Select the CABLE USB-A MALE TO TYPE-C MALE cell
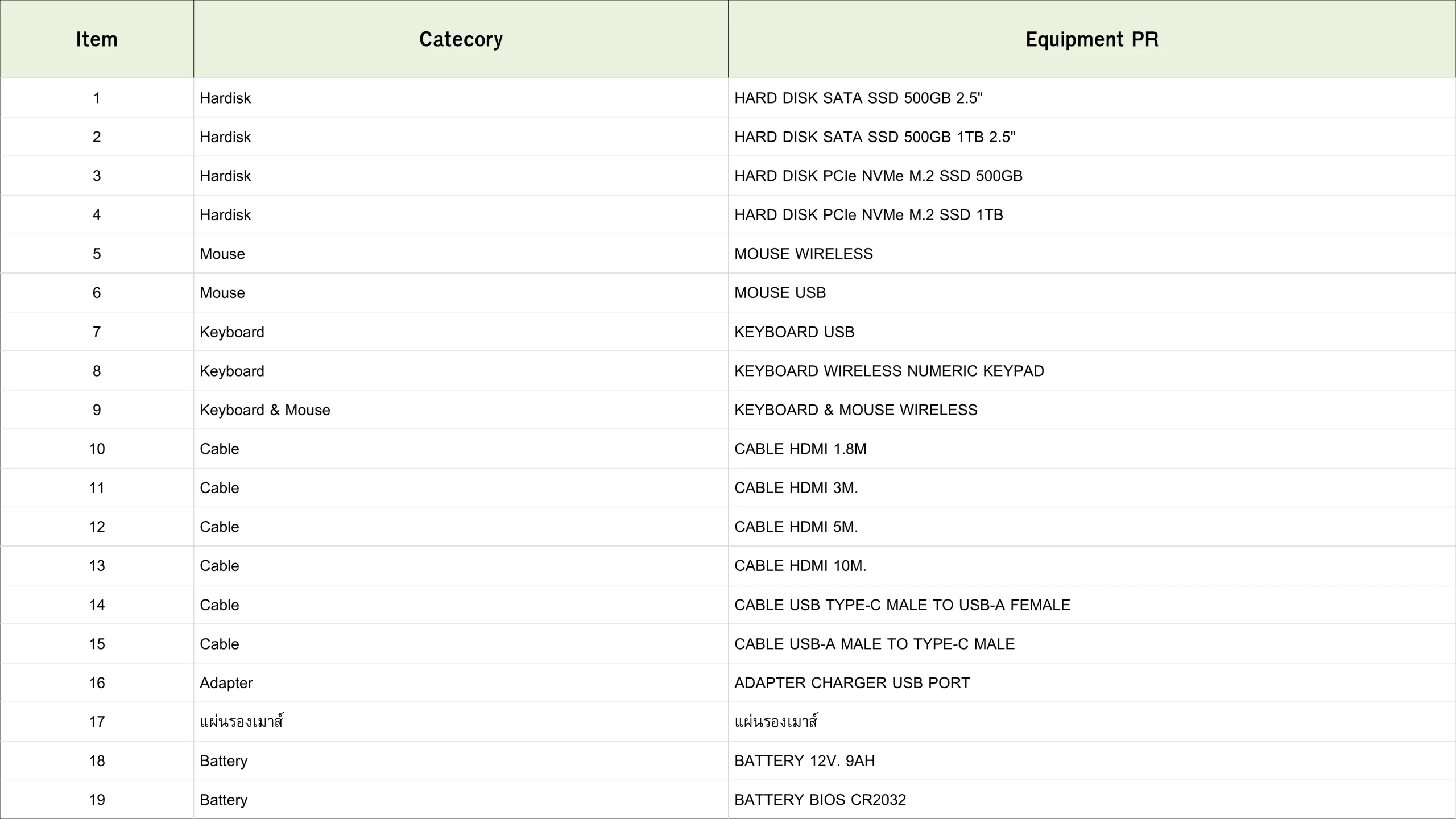This screenshot has width=1456, height=819. coord(874,644)
